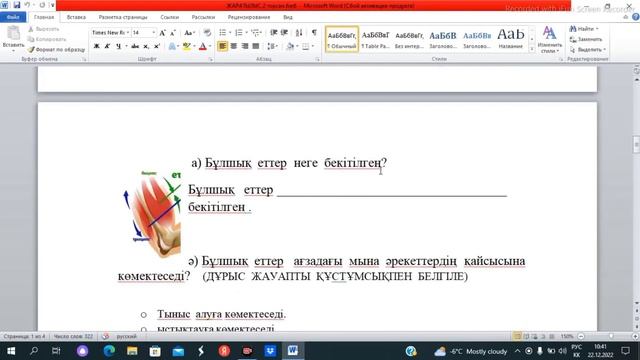Select the 'Тыныс алуға көмектеседі' option bullet

144,315
